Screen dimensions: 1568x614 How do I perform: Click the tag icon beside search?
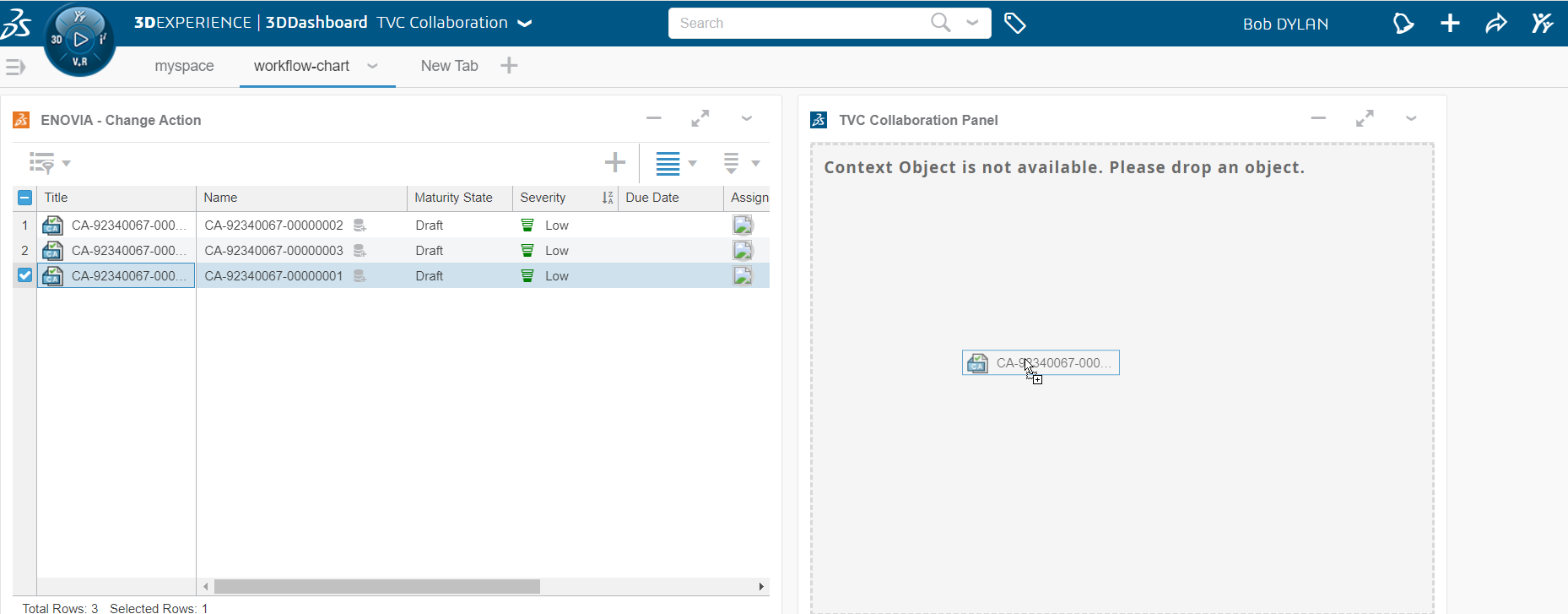1014,24
